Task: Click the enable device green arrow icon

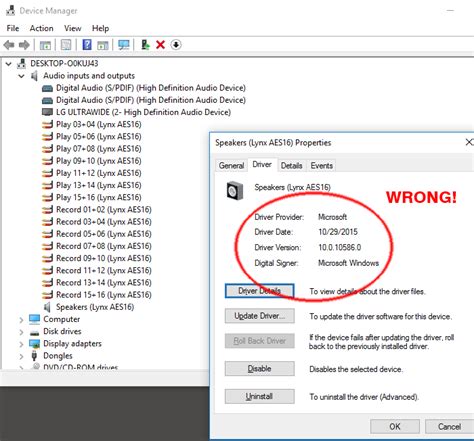Action: point(145,45)
